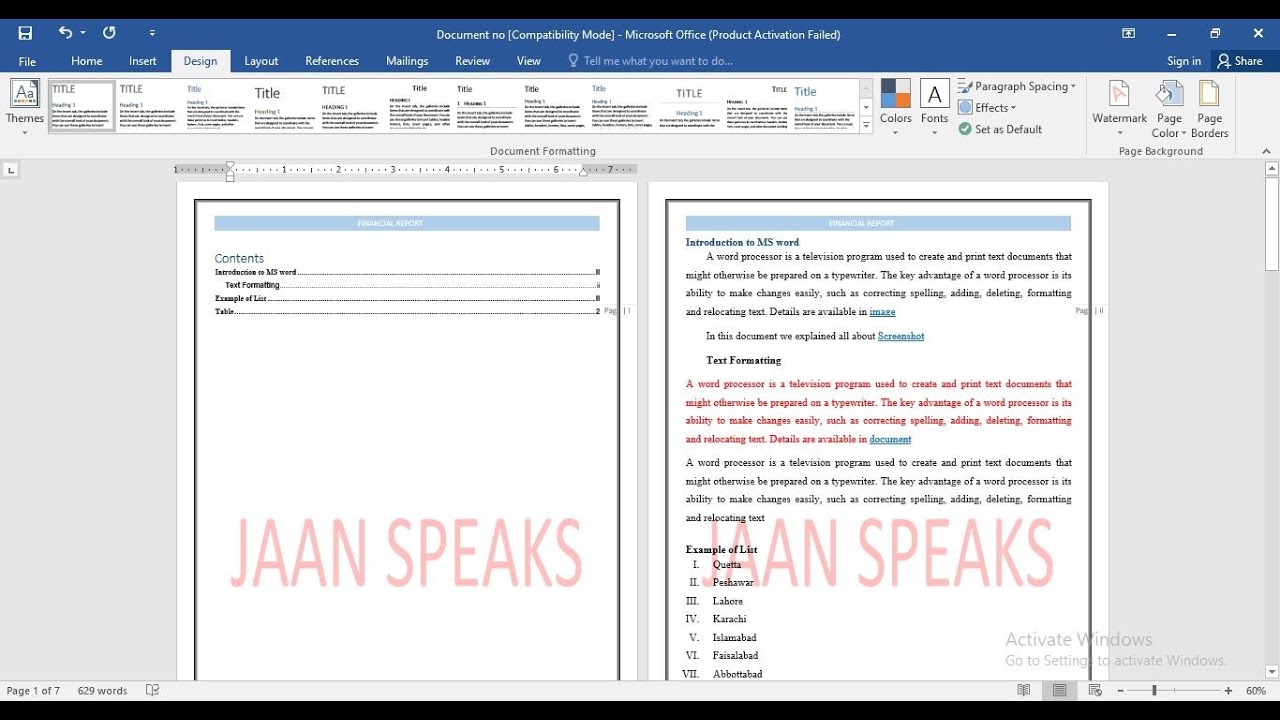This screenshot has width=1280, height=720.
Task: Click Sign in
Action: point(1184,61)
